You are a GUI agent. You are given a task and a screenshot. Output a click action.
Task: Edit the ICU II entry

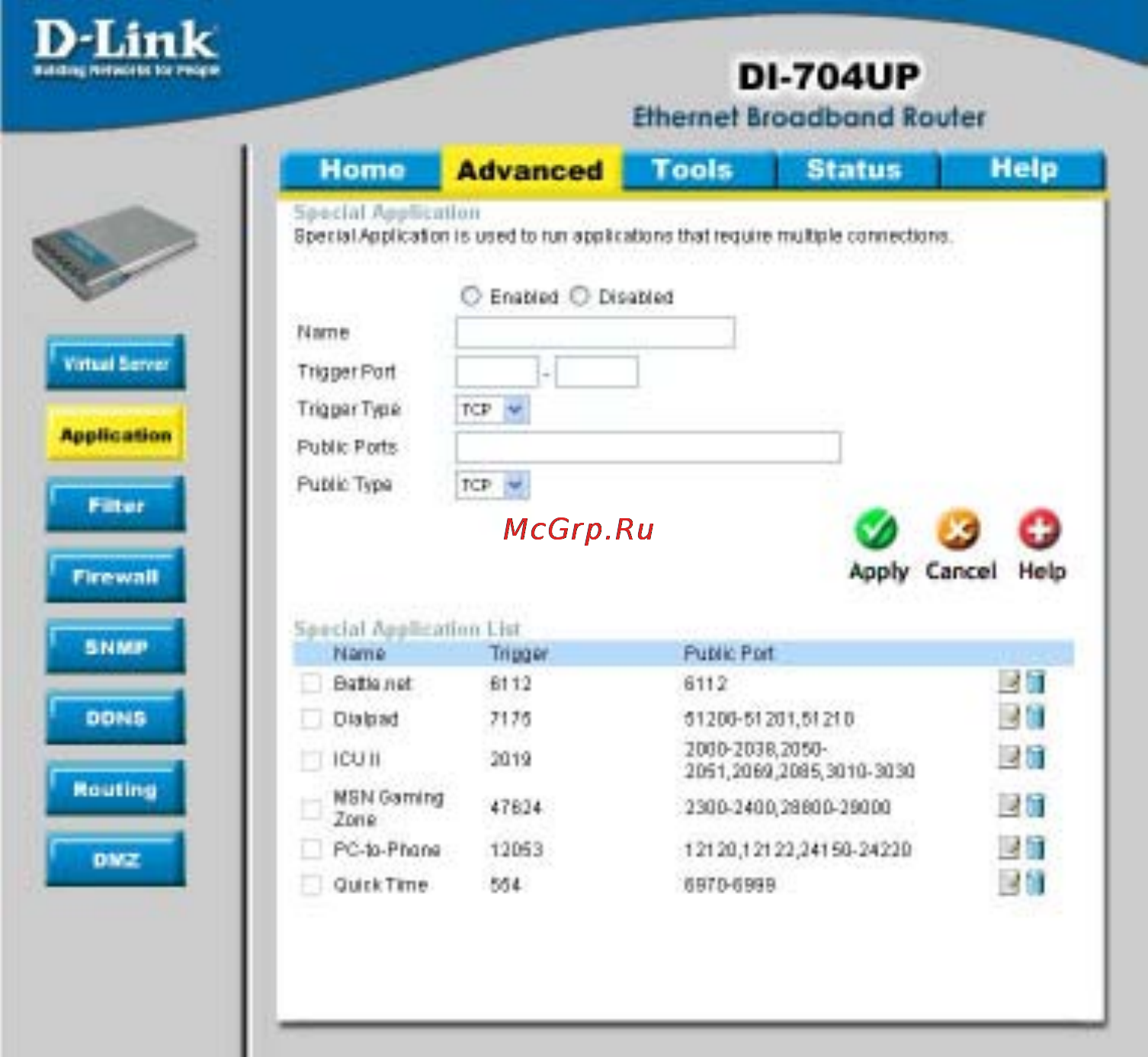click(x=1009, y=757)
